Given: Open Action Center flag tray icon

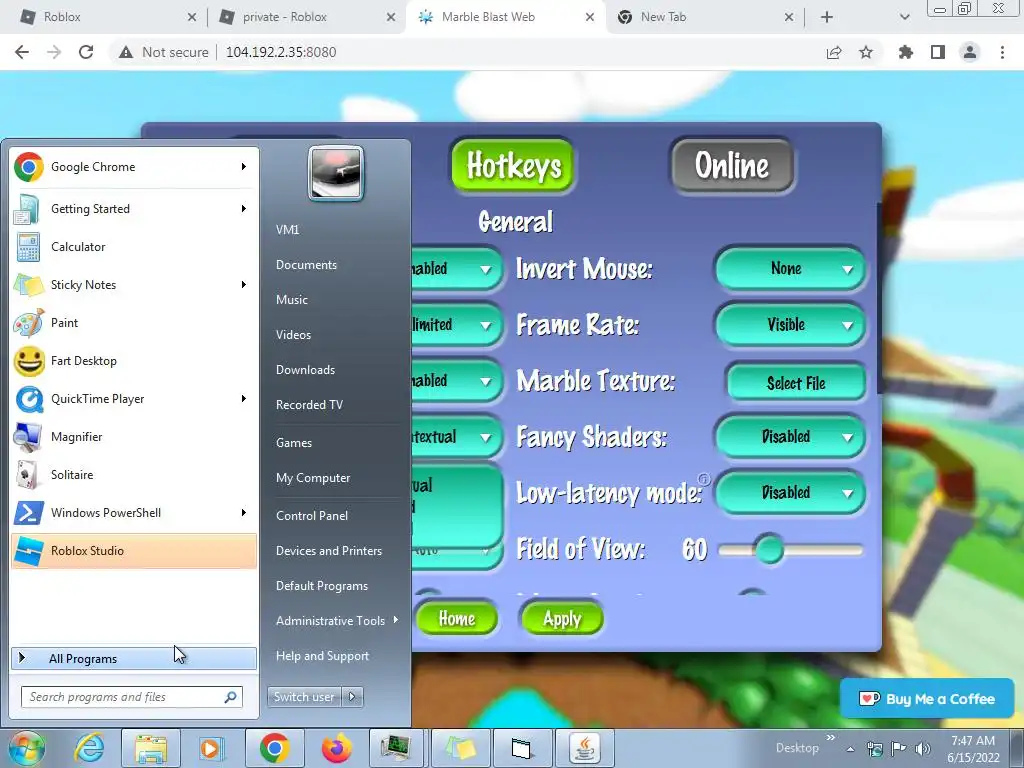Looking at the screenshot, I should point(899,748).
